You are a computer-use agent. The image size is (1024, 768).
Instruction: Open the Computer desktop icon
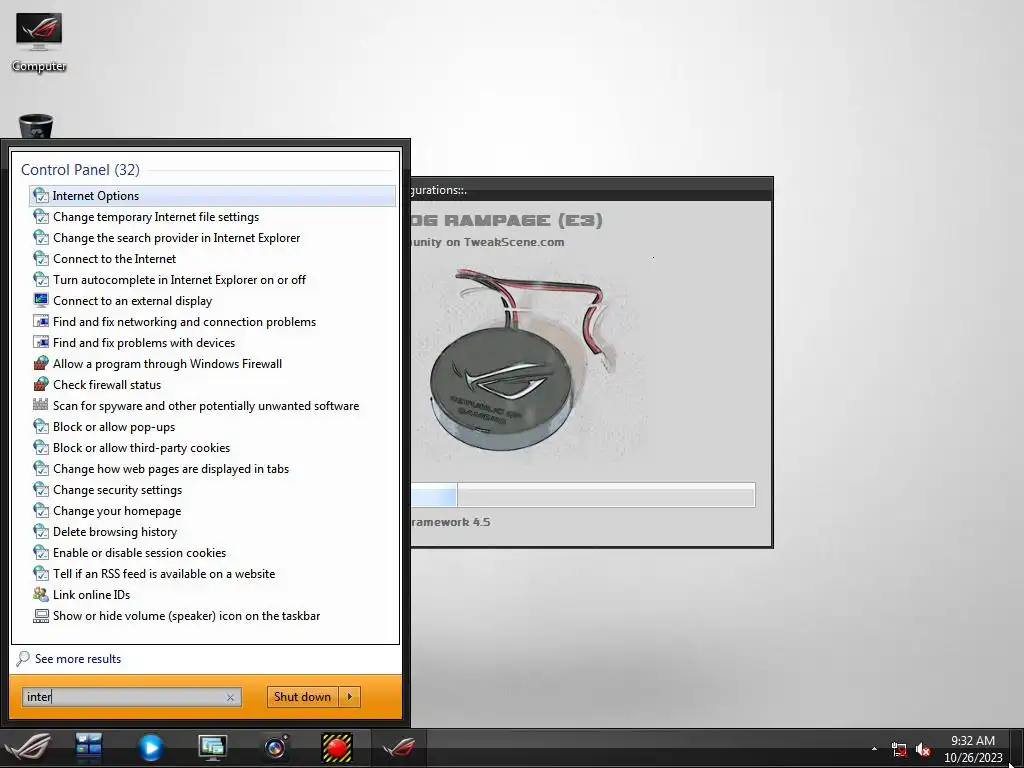coord(39,42)
